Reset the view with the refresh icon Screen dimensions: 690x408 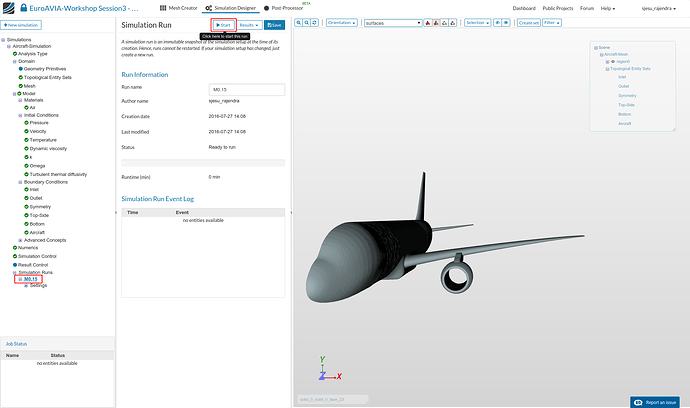[x=315, y=22]
